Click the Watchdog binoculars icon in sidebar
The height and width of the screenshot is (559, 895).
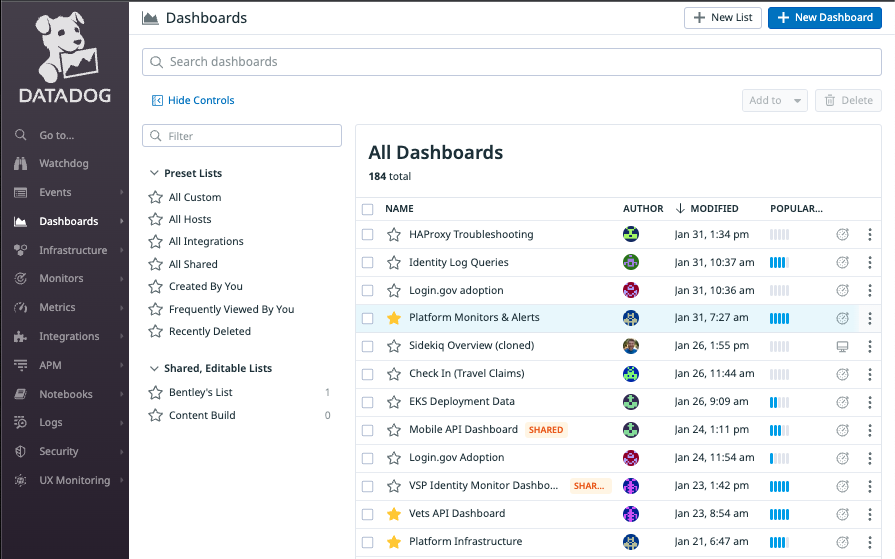pos(20,163)
